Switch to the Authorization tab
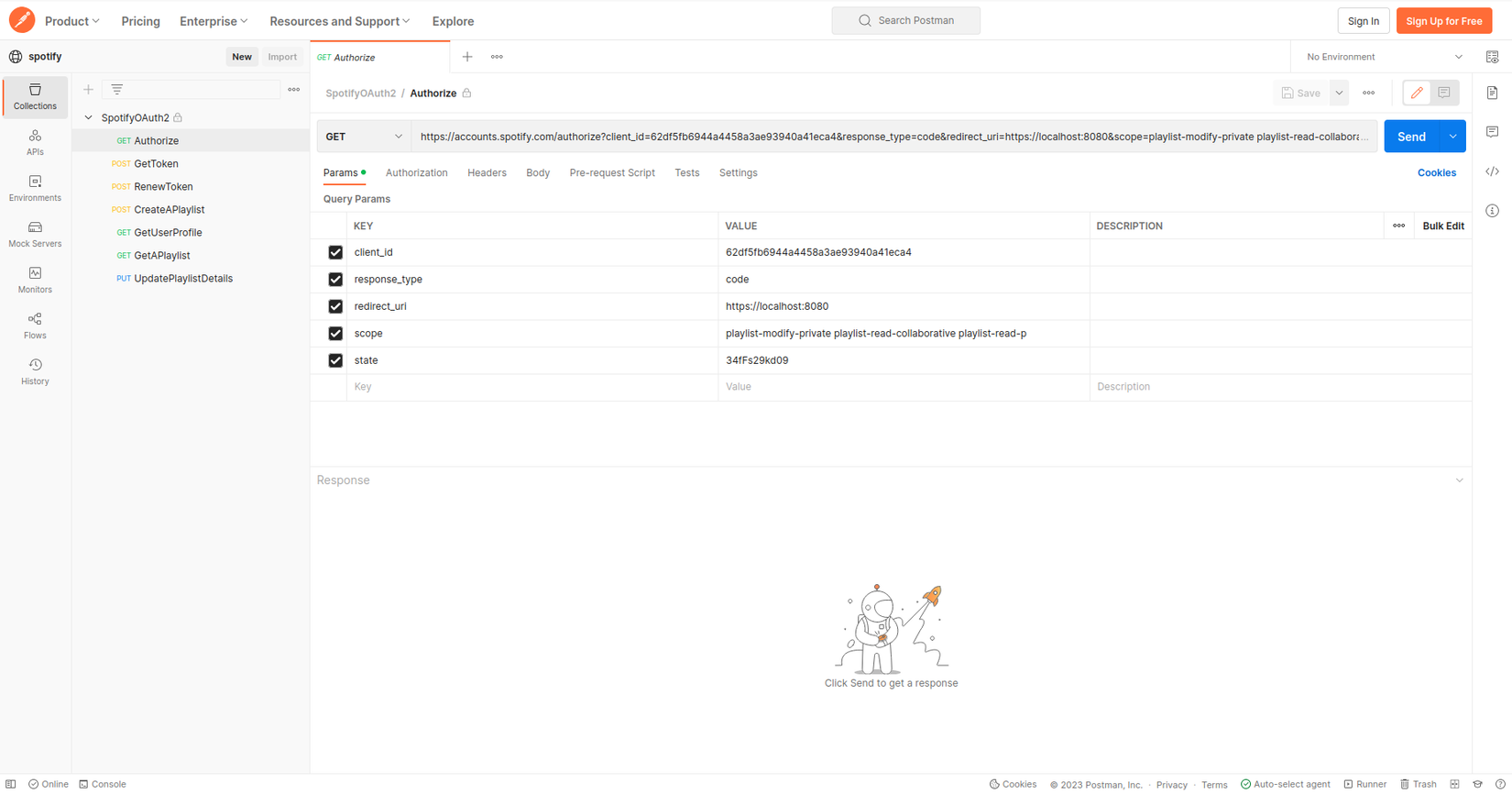Viewport: 1512px width, 794px height. [417, 172]
